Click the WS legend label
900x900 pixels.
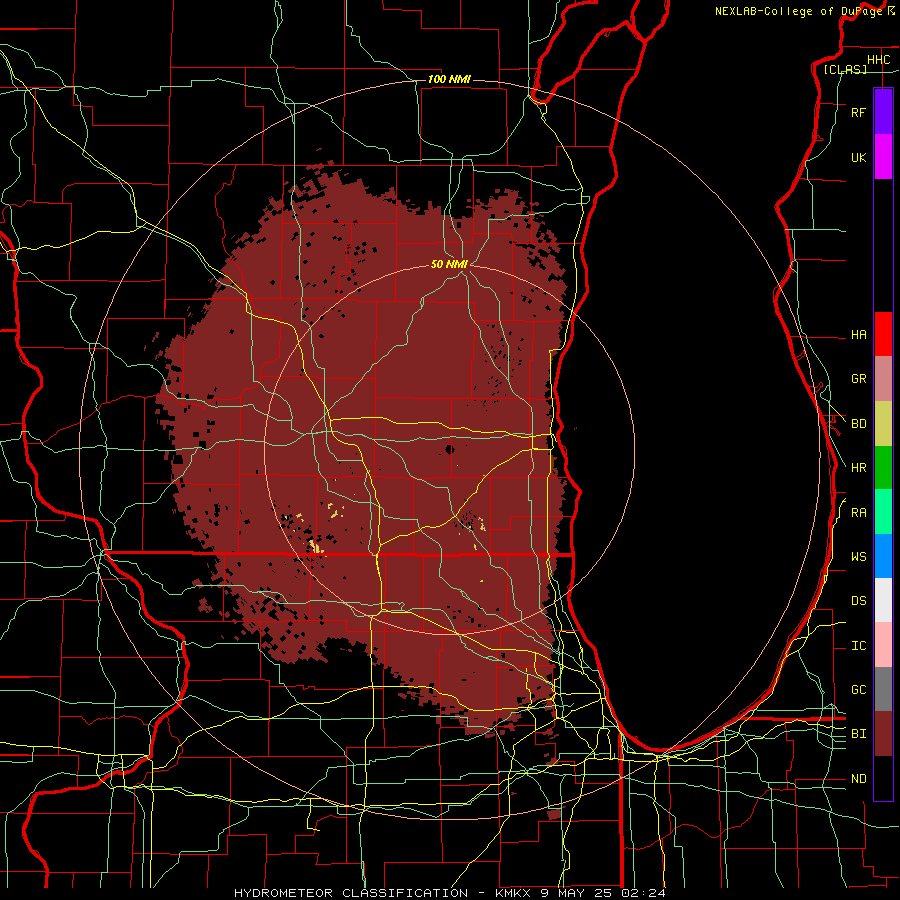(x=858, y=557)
